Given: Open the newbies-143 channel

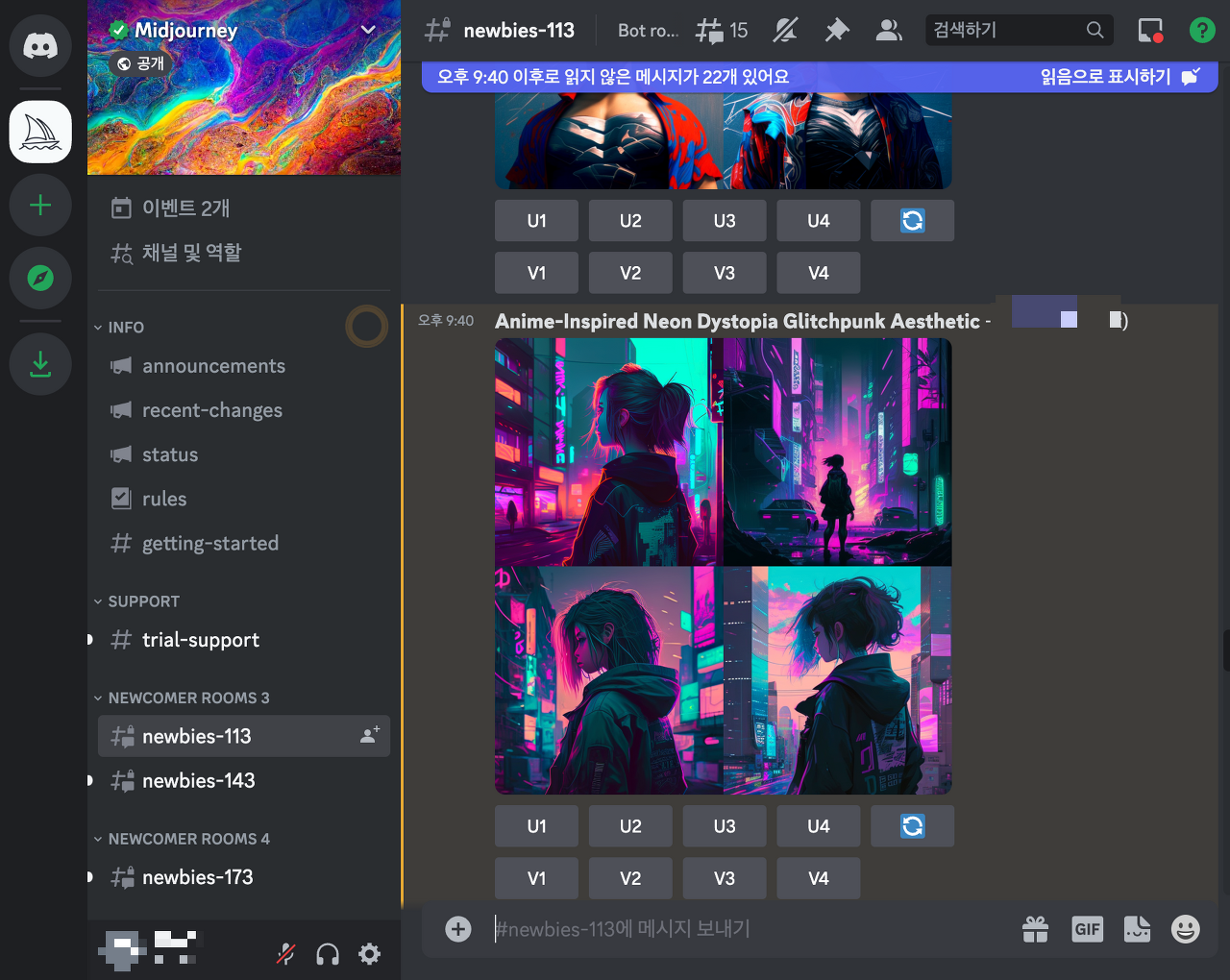Looking at the screenshot, I should [244, 780].
